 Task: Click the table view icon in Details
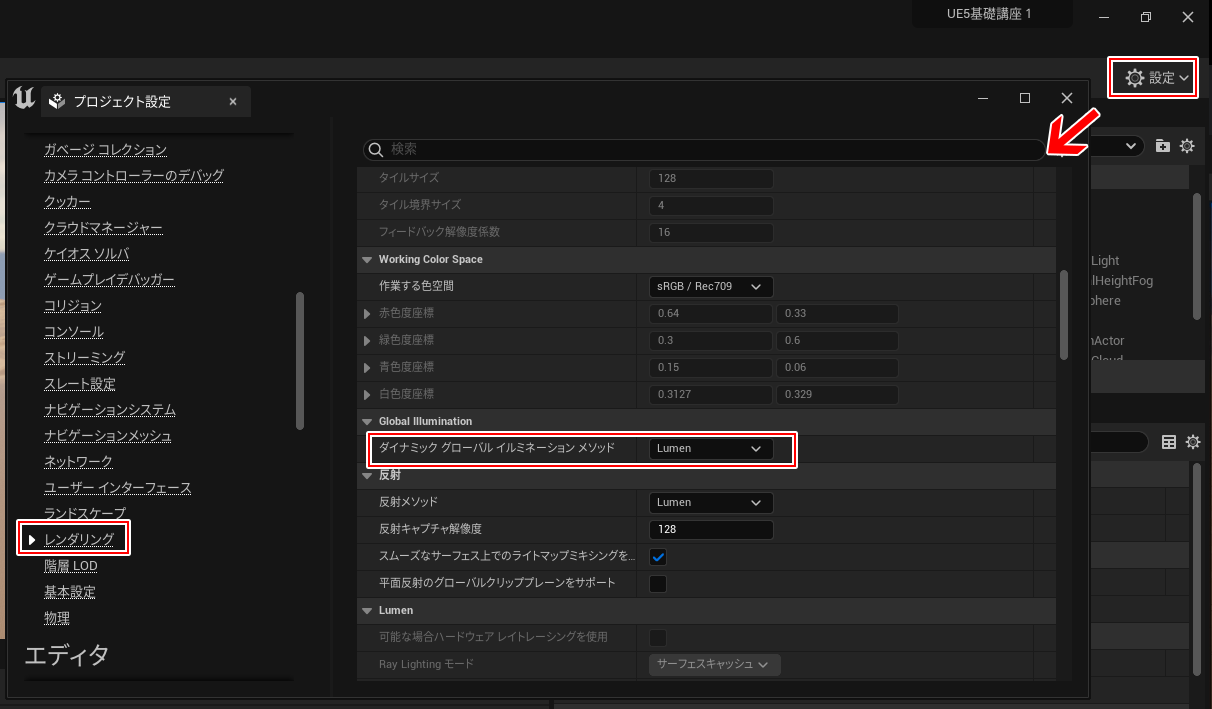click(x=1168, y=442)
